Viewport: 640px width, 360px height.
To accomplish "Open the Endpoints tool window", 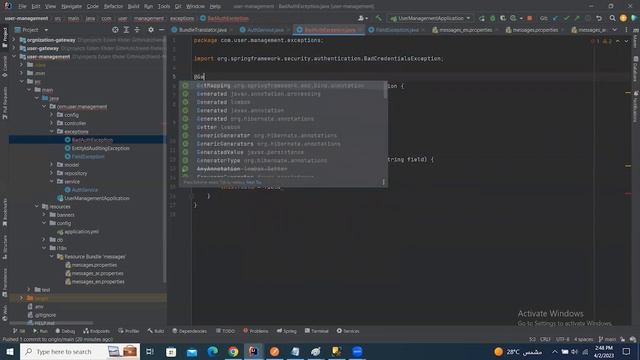I will click(x=96, y=331).
